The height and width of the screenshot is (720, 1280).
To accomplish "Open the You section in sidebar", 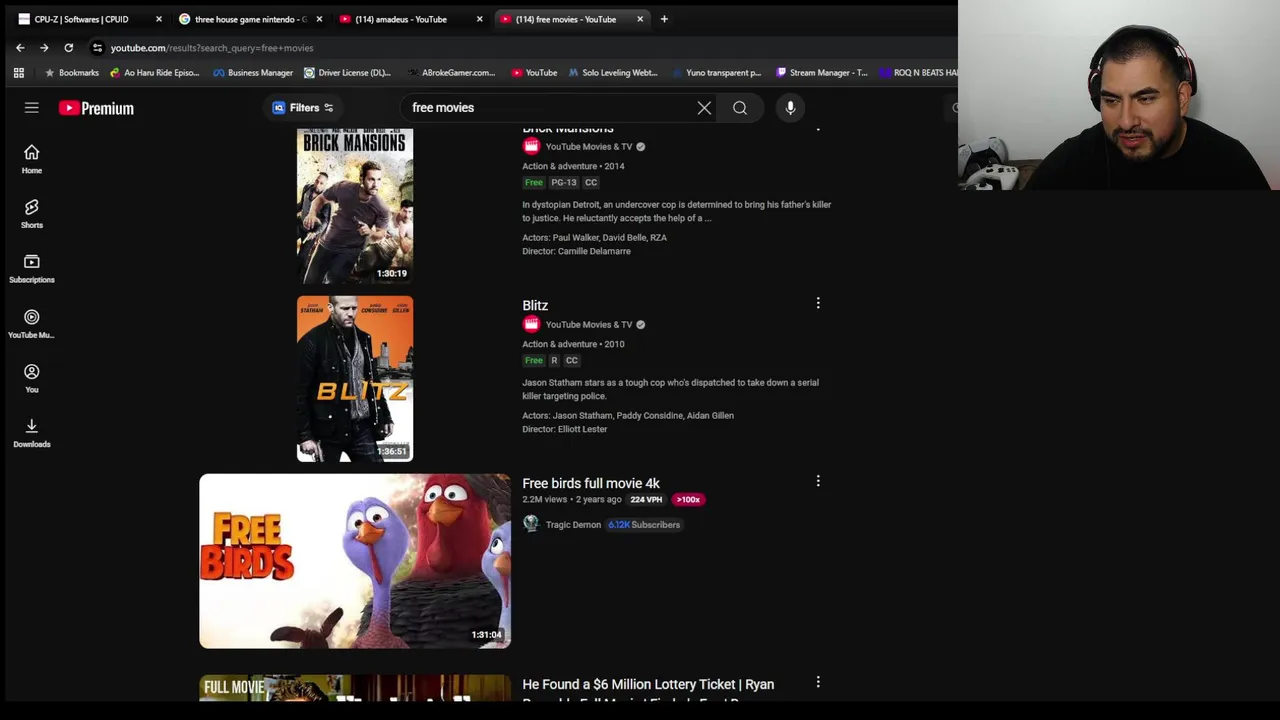I will point(31,378).
